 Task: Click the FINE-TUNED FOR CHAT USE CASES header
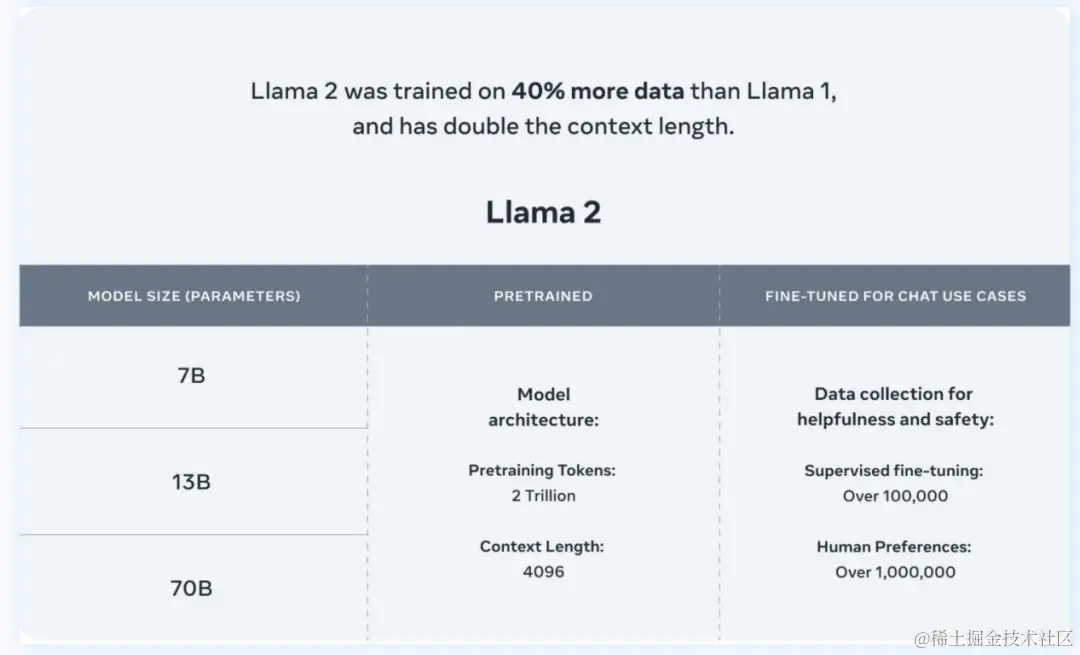coord(895,296)
